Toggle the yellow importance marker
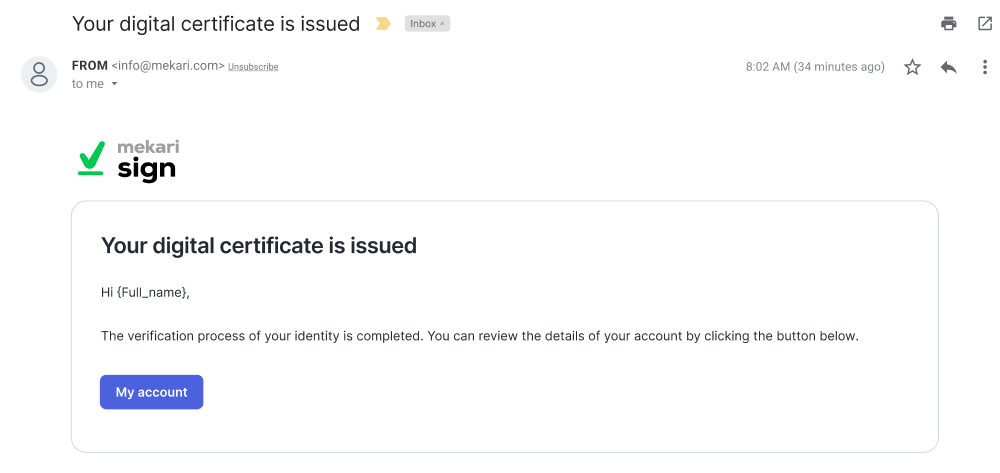The height and width of the screenshot is (473, 1000). pos(382,23)
